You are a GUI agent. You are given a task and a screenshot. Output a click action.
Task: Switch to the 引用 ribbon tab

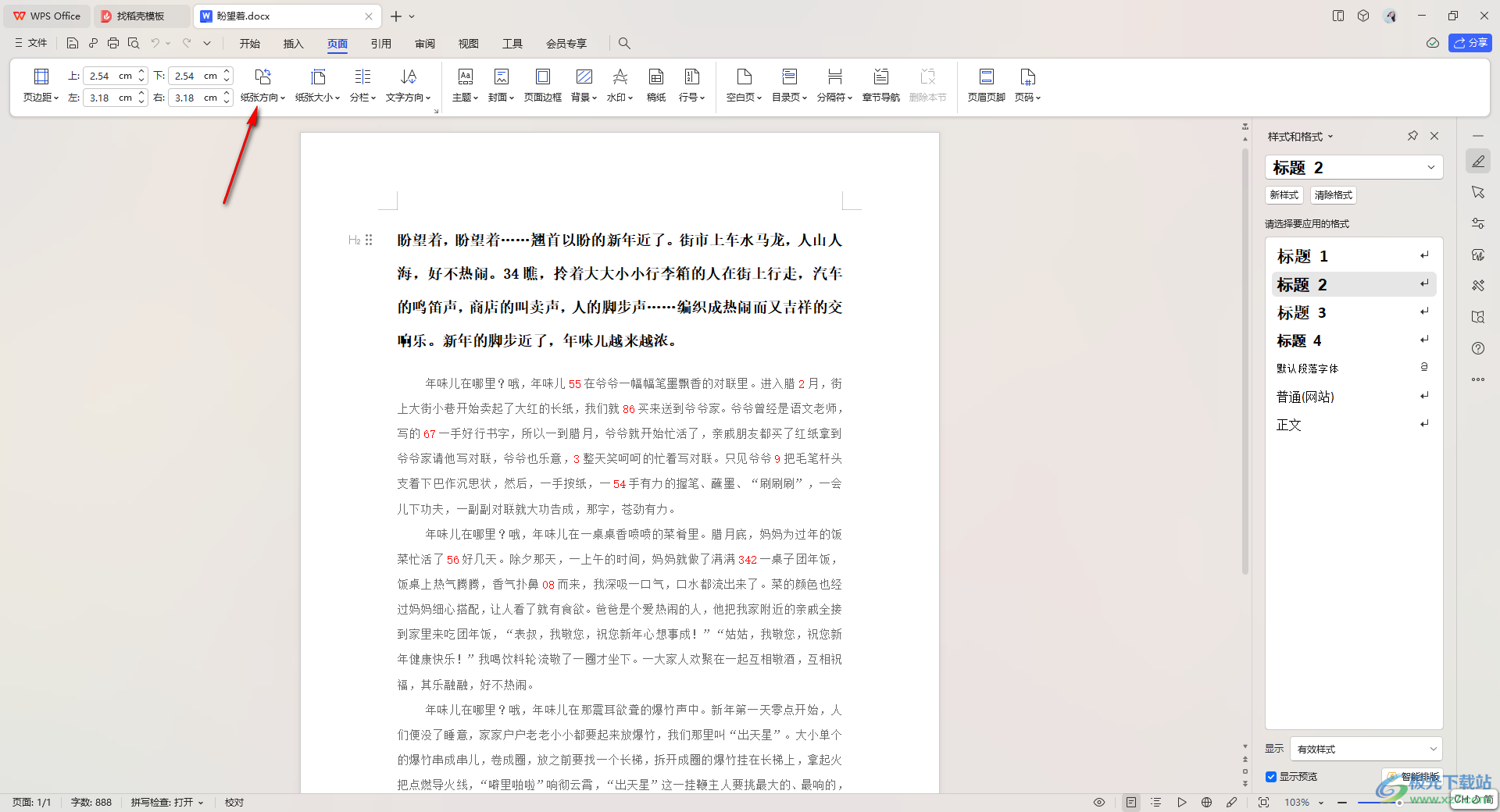click(381, 44)
